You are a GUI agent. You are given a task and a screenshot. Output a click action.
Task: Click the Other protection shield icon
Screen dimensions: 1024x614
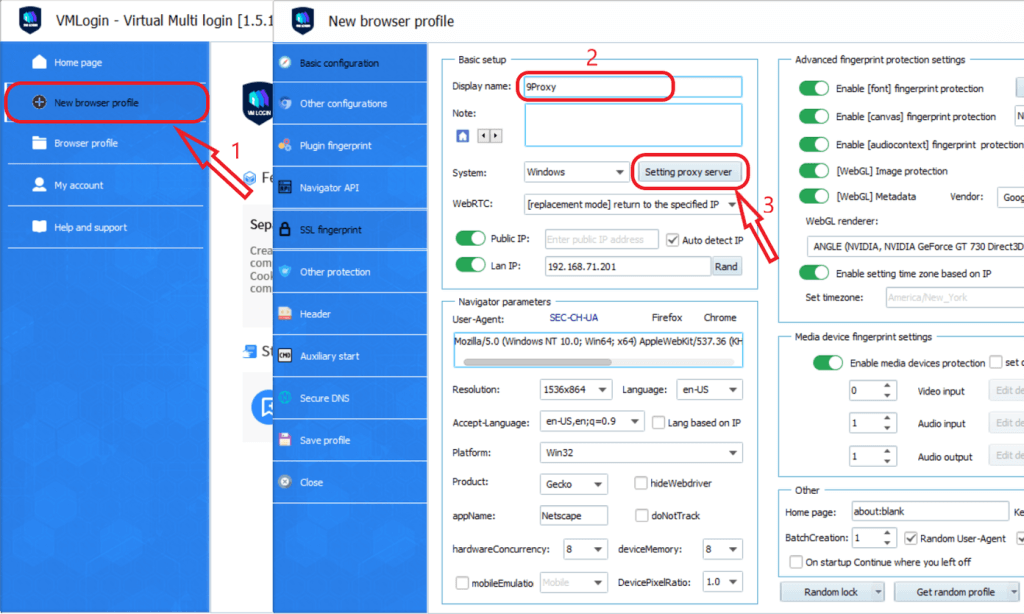[x=285, y=271]
